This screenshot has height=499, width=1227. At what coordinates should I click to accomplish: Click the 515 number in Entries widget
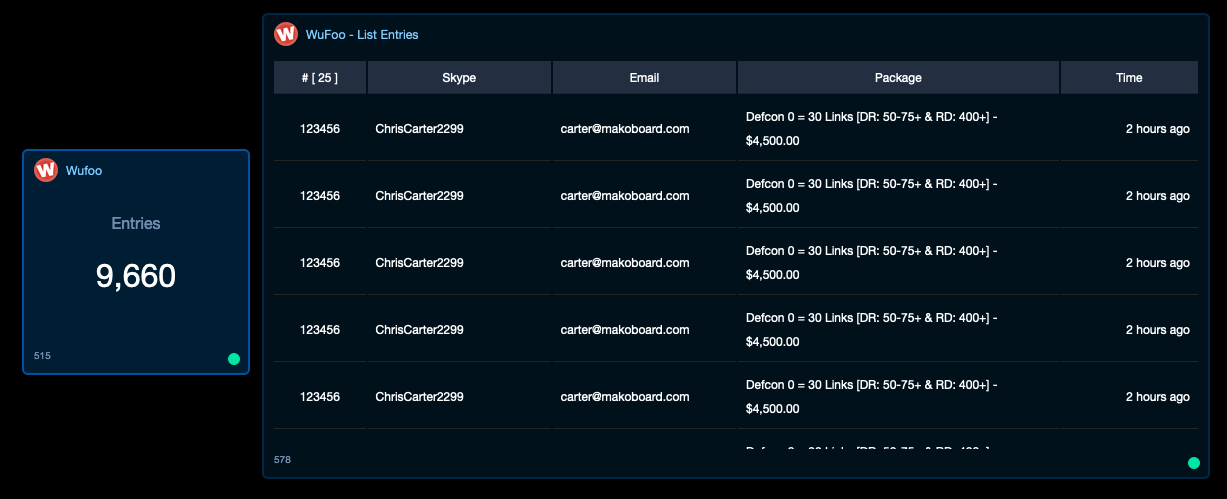[42, 356]
